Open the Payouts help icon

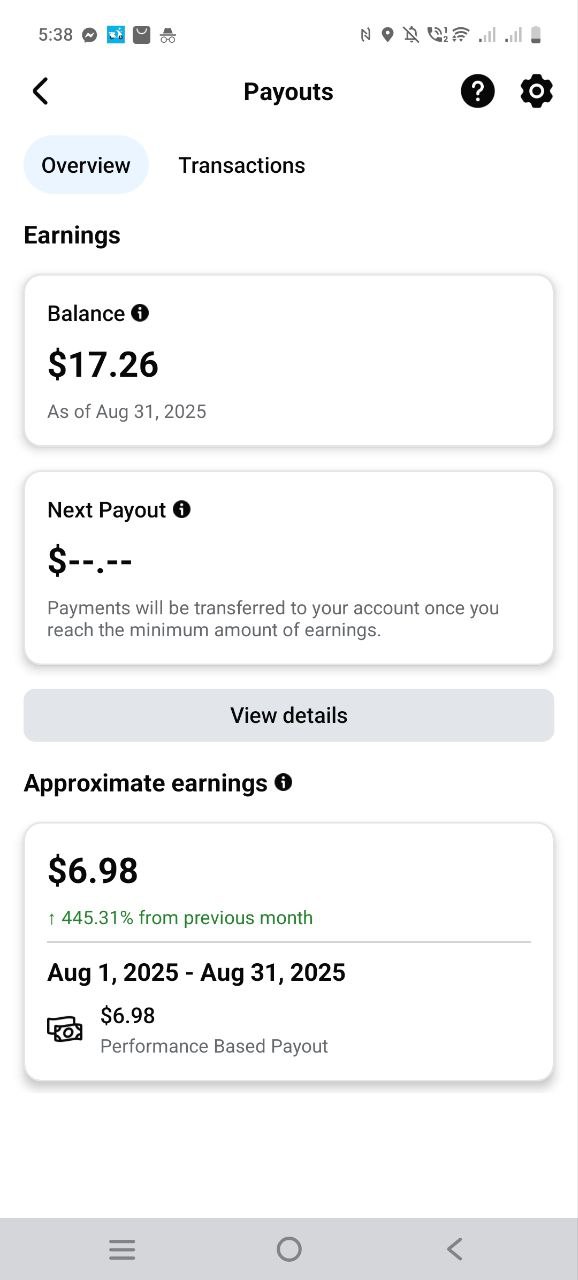tap(478, 91)
